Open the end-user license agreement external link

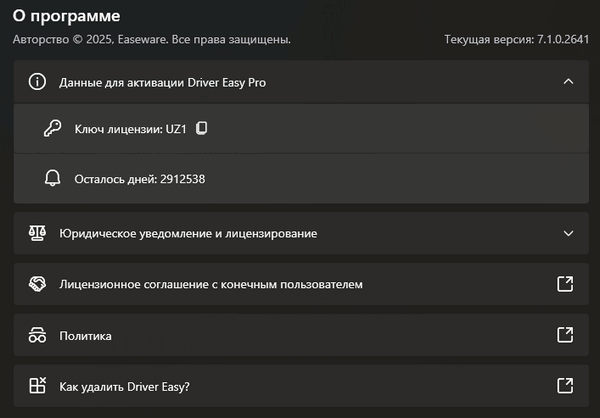[x=565, y=285]
